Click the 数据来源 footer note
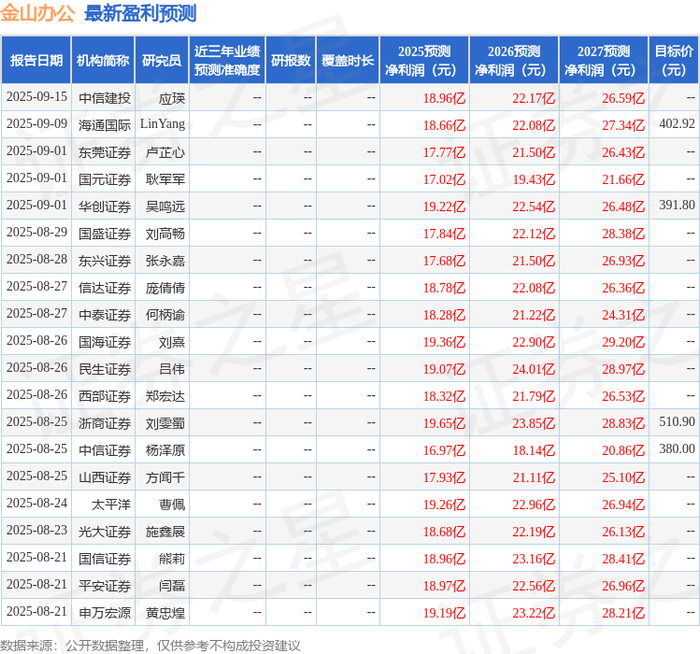The image size is (700, 654). coord(150,646)
